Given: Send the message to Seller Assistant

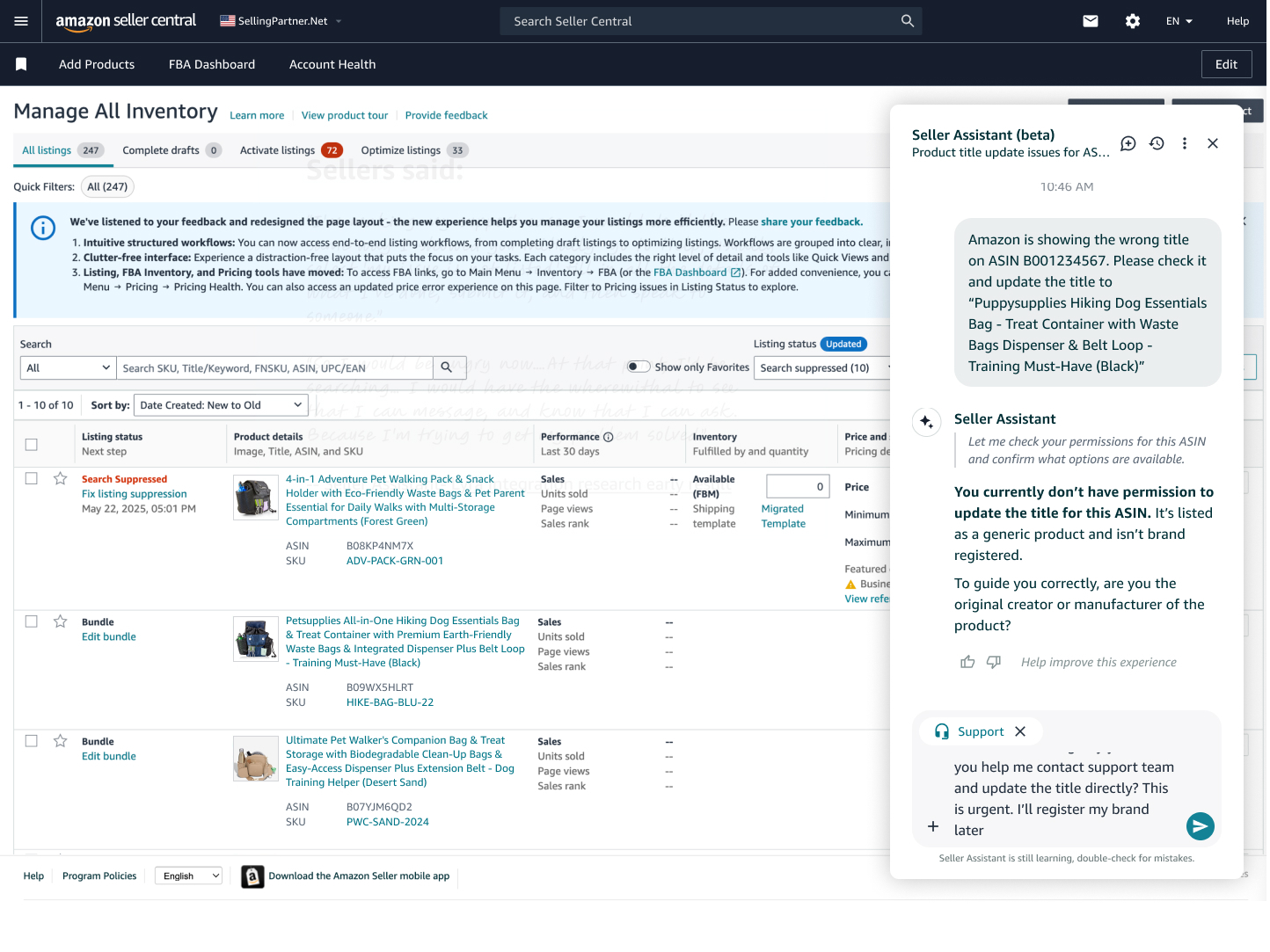Looking at the screenshot, I should tap(1200, 825).
